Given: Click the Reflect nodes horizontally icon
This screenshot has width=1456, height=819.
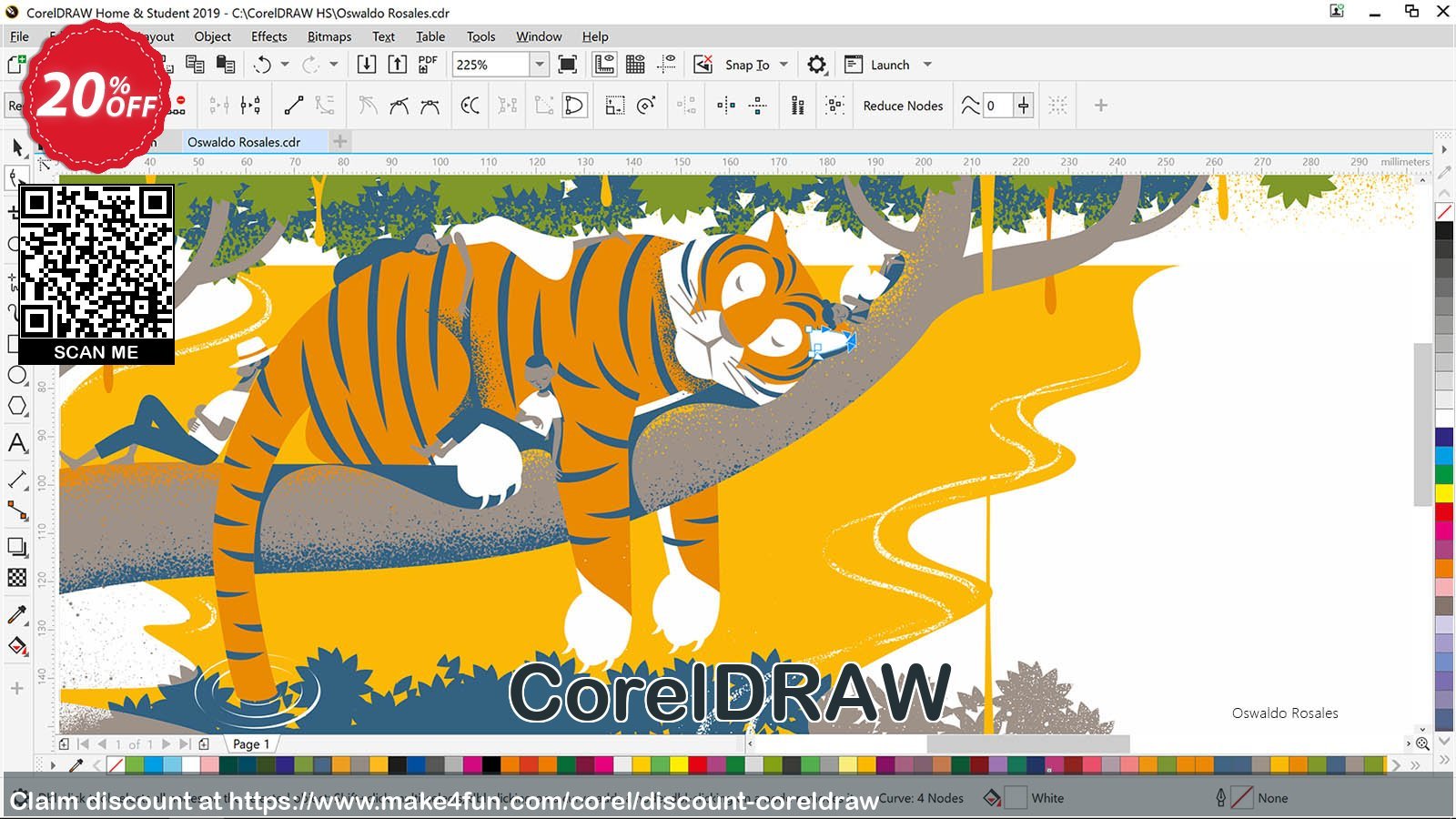Looking at the screenshot, I should point(726,106).
